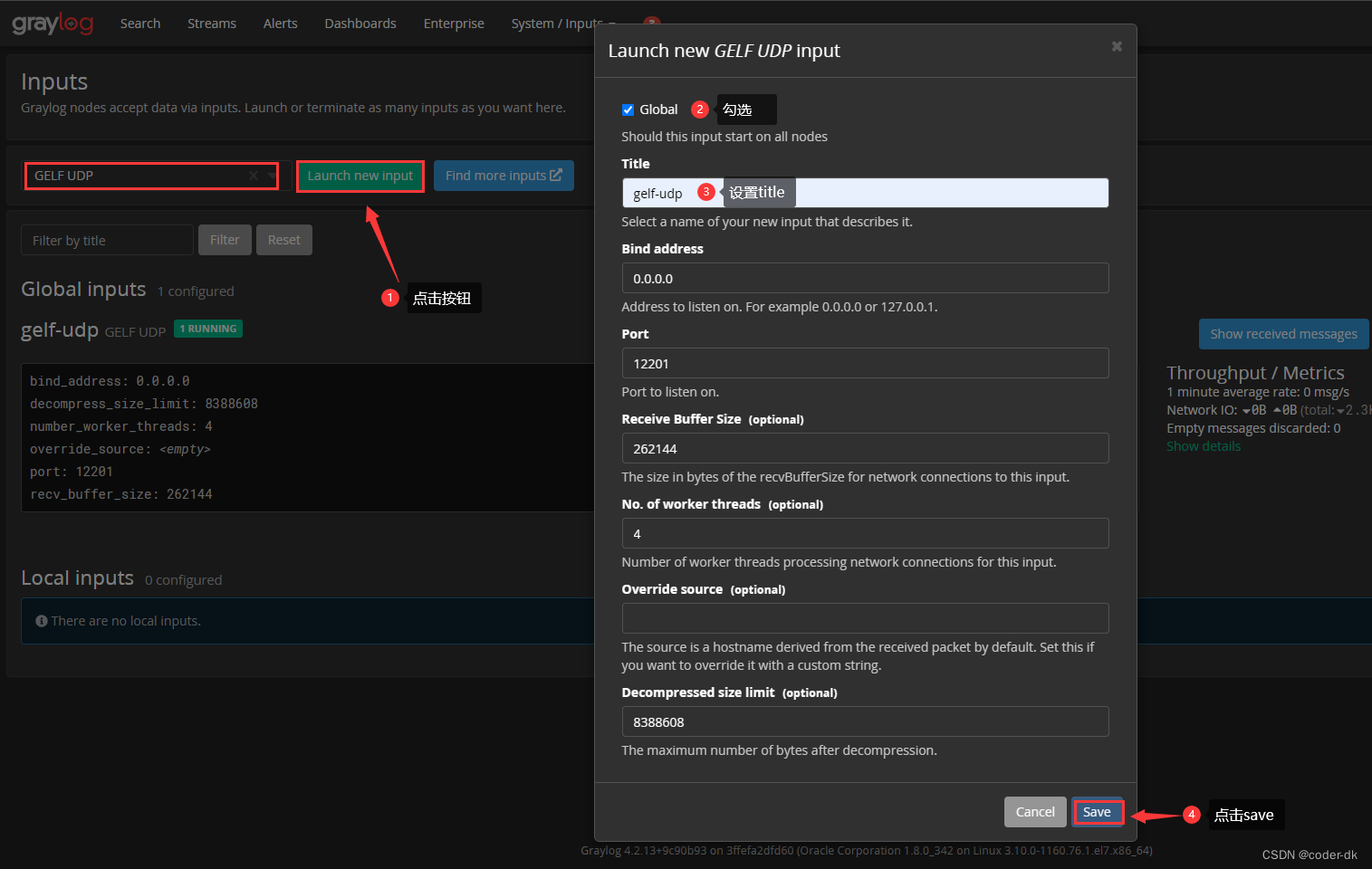
Task: Click '1 minute average rate: 0 msg/s' text
Action: [1258, 392]
